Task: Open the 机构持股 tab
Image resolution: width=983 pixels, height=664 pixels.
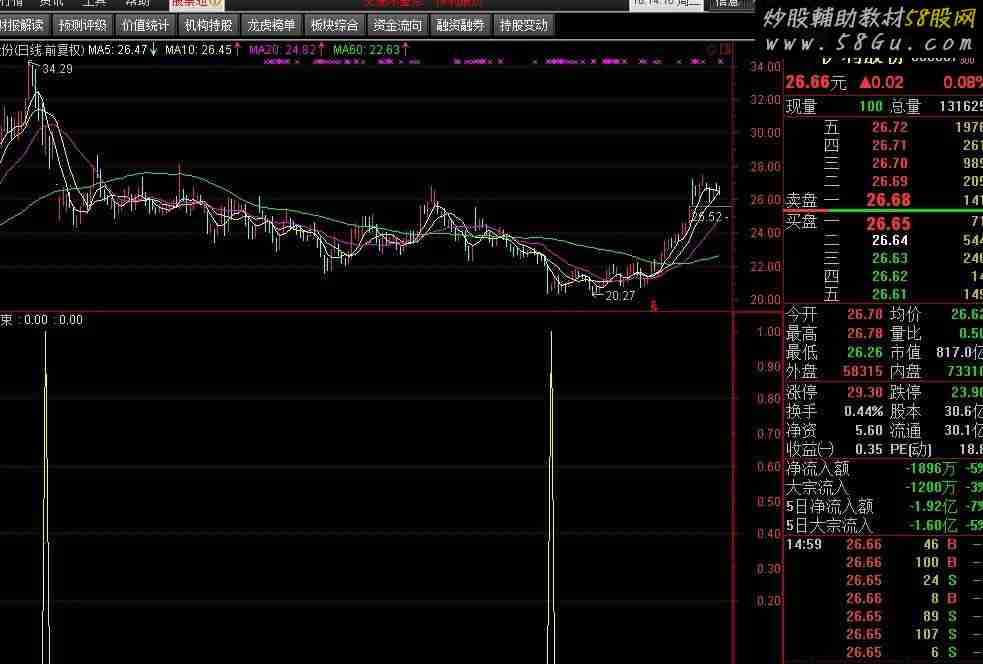Action: pyautogui.click(x=208, y=25)
